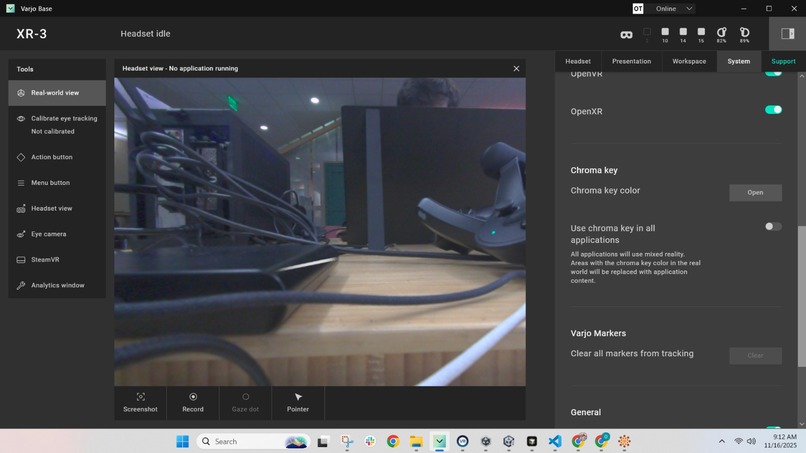Click the headset camera view image
The image size is (806, 453).
pos(320,231)
